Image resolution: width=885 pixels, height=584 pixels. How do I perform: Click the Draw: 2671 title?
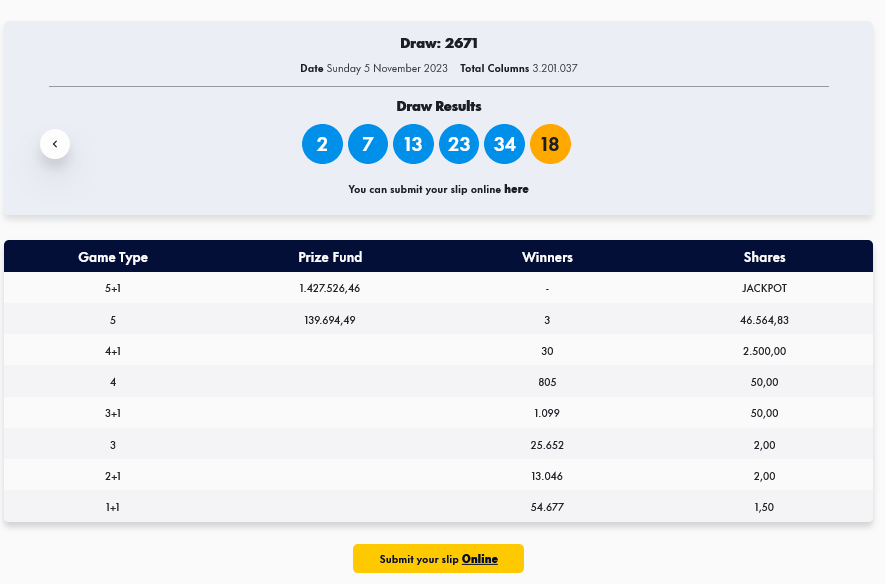(x=439, y=44)
